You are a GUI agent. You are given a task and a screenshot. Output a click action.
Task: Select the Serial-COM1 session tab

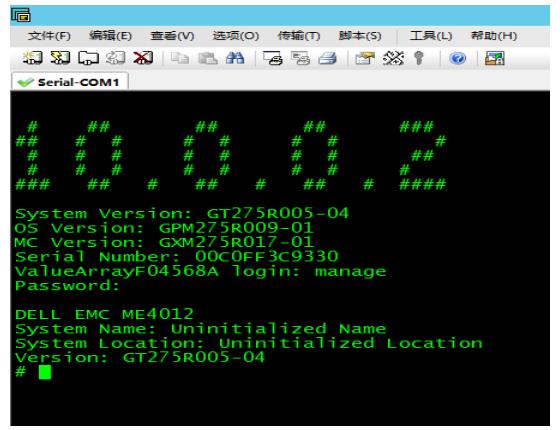pos(70,82)
